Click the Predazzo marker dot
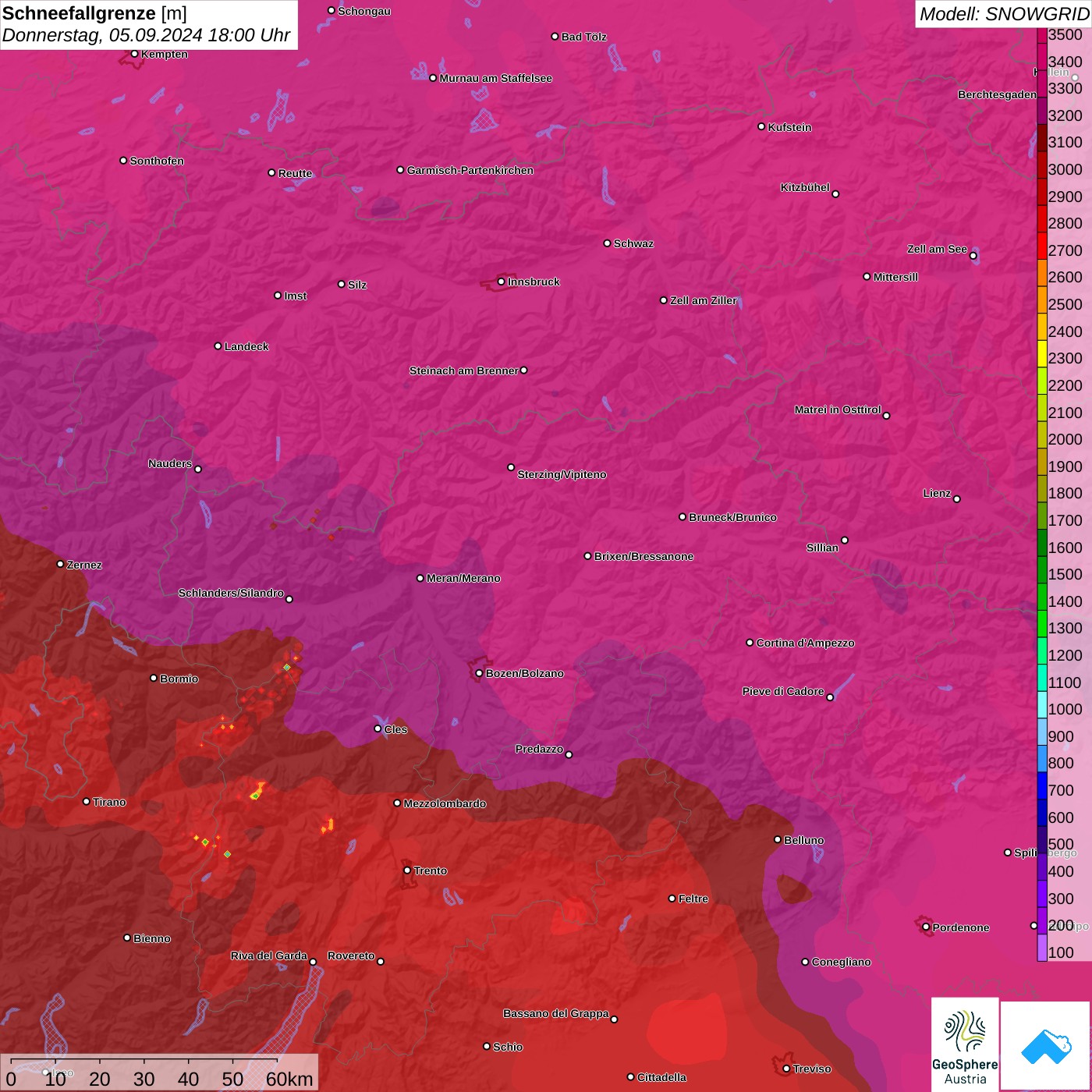Screen dimensions: 1092x1092 click(569, 754)
